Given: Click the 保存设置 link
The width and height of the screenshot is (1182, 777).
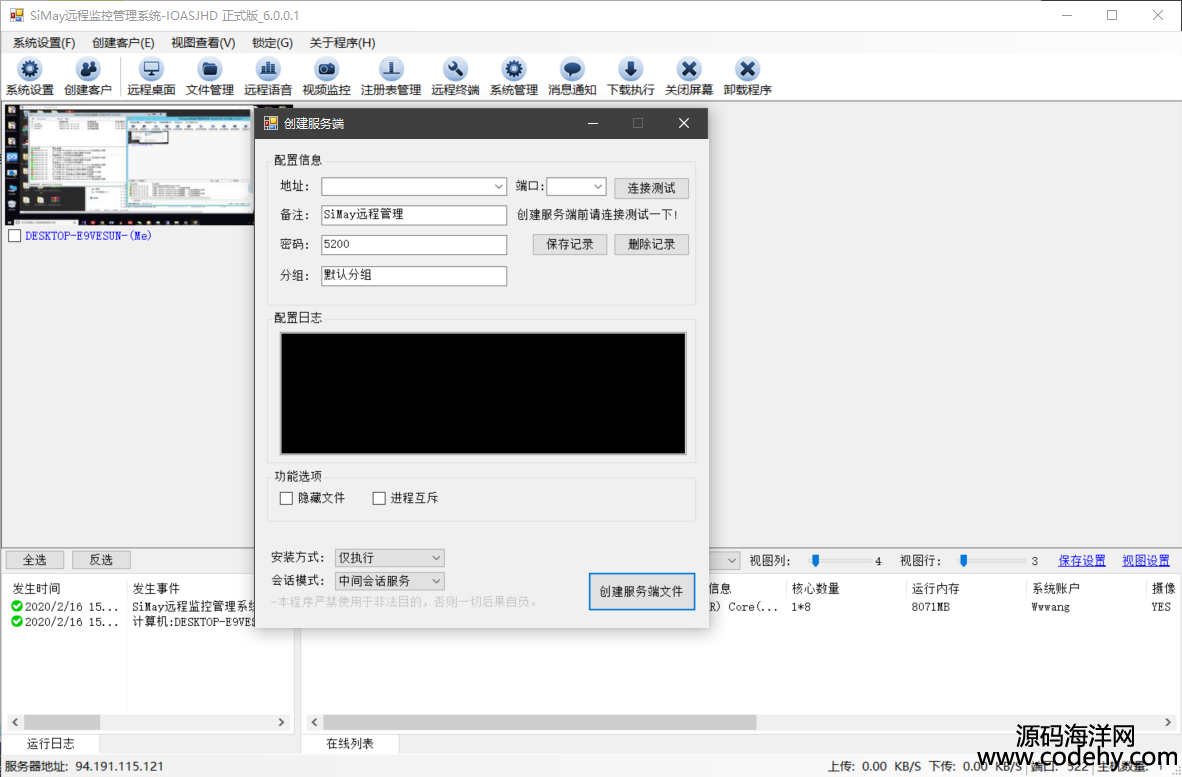Looking at the screenshot, I should click(1082, 561).
